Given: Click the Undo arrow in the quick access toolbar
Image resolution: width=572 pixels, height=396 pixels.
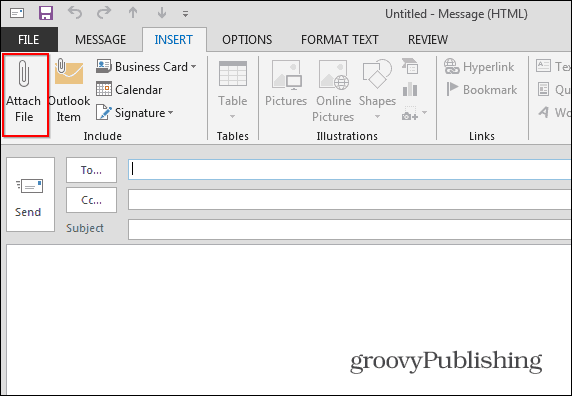Looking at the screenshot, I should (x=75, y=13).
